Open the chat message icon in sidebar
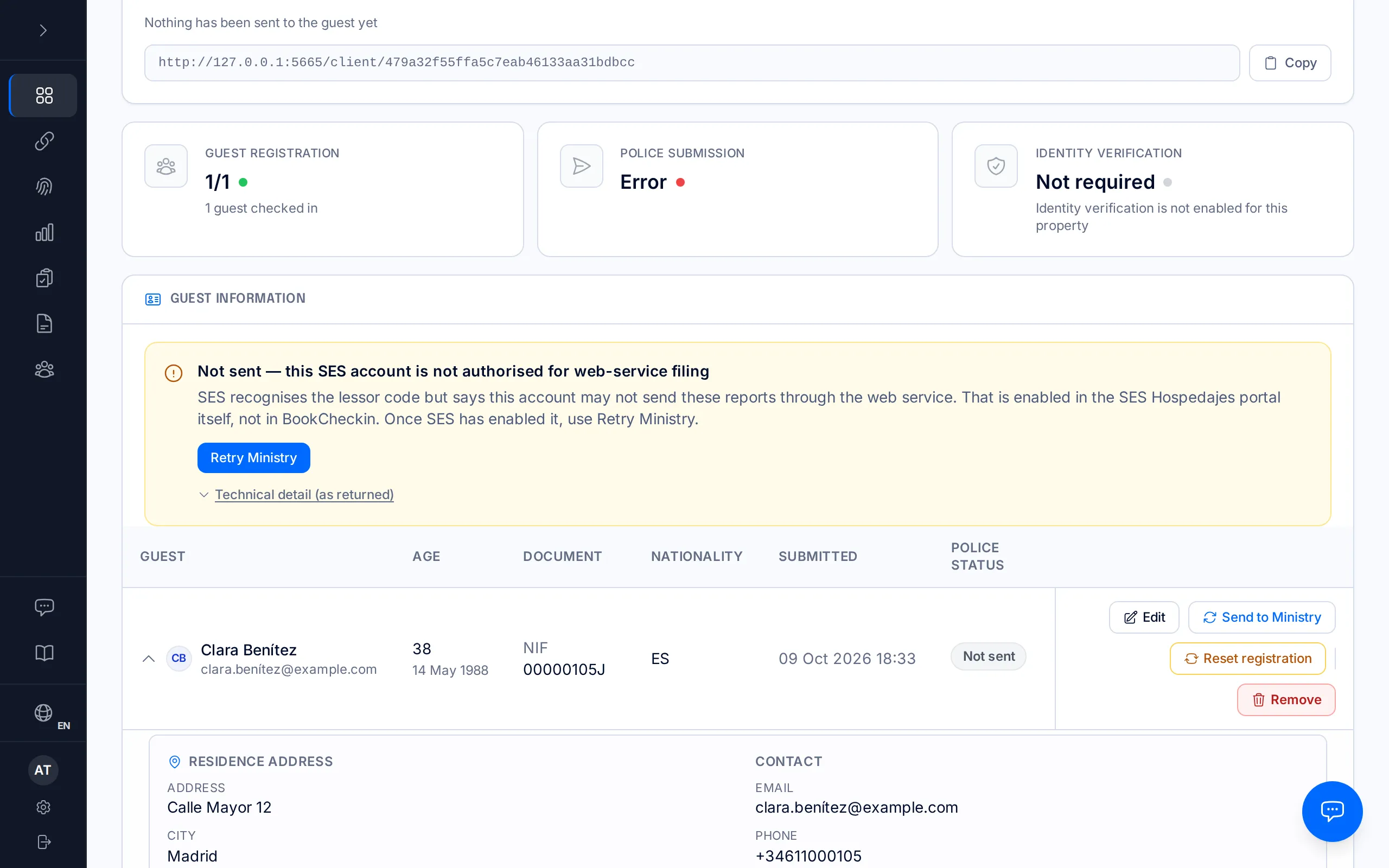This screenshot has width=1389, height=868. 43,608
